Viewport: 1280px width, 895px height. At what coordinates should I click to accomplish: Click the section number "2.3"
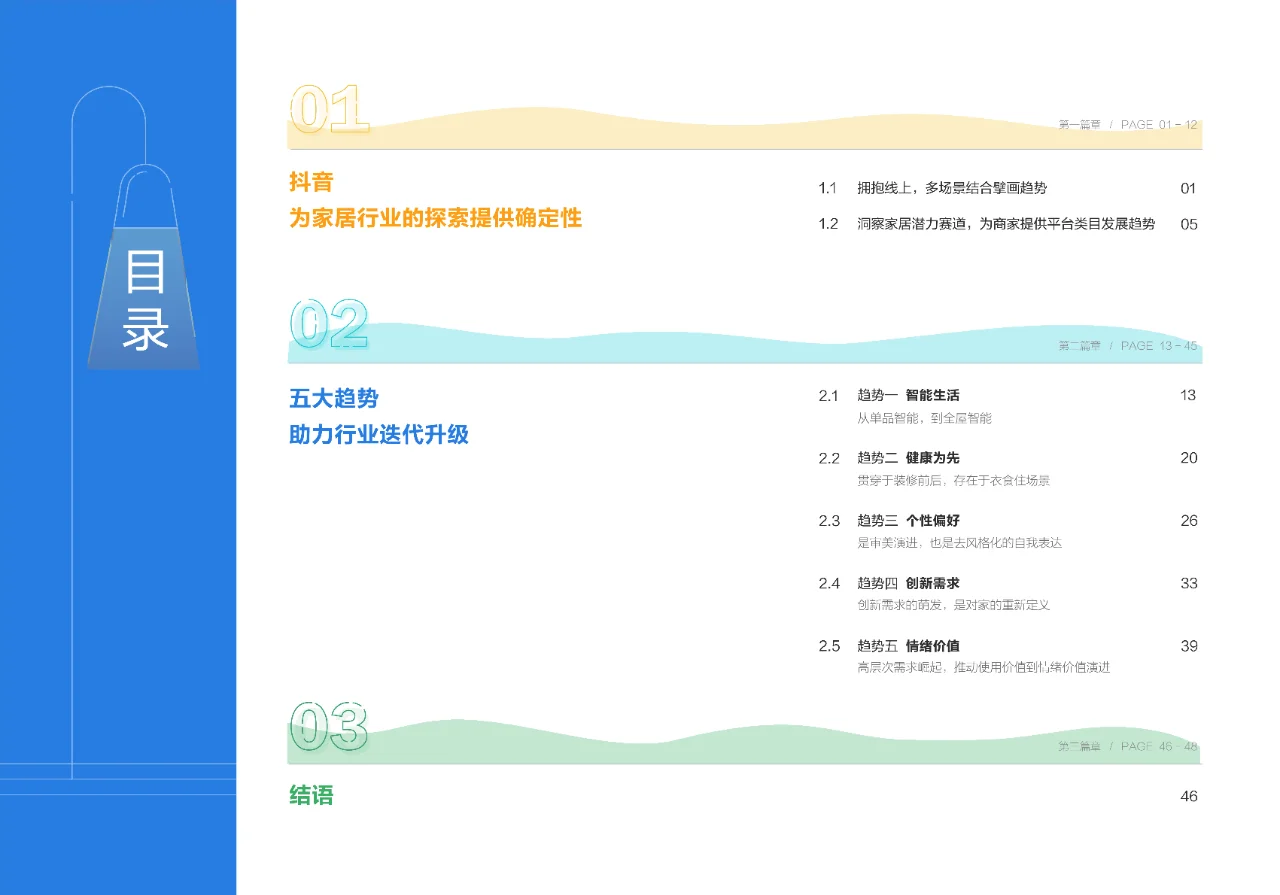(x=828, y=521)
